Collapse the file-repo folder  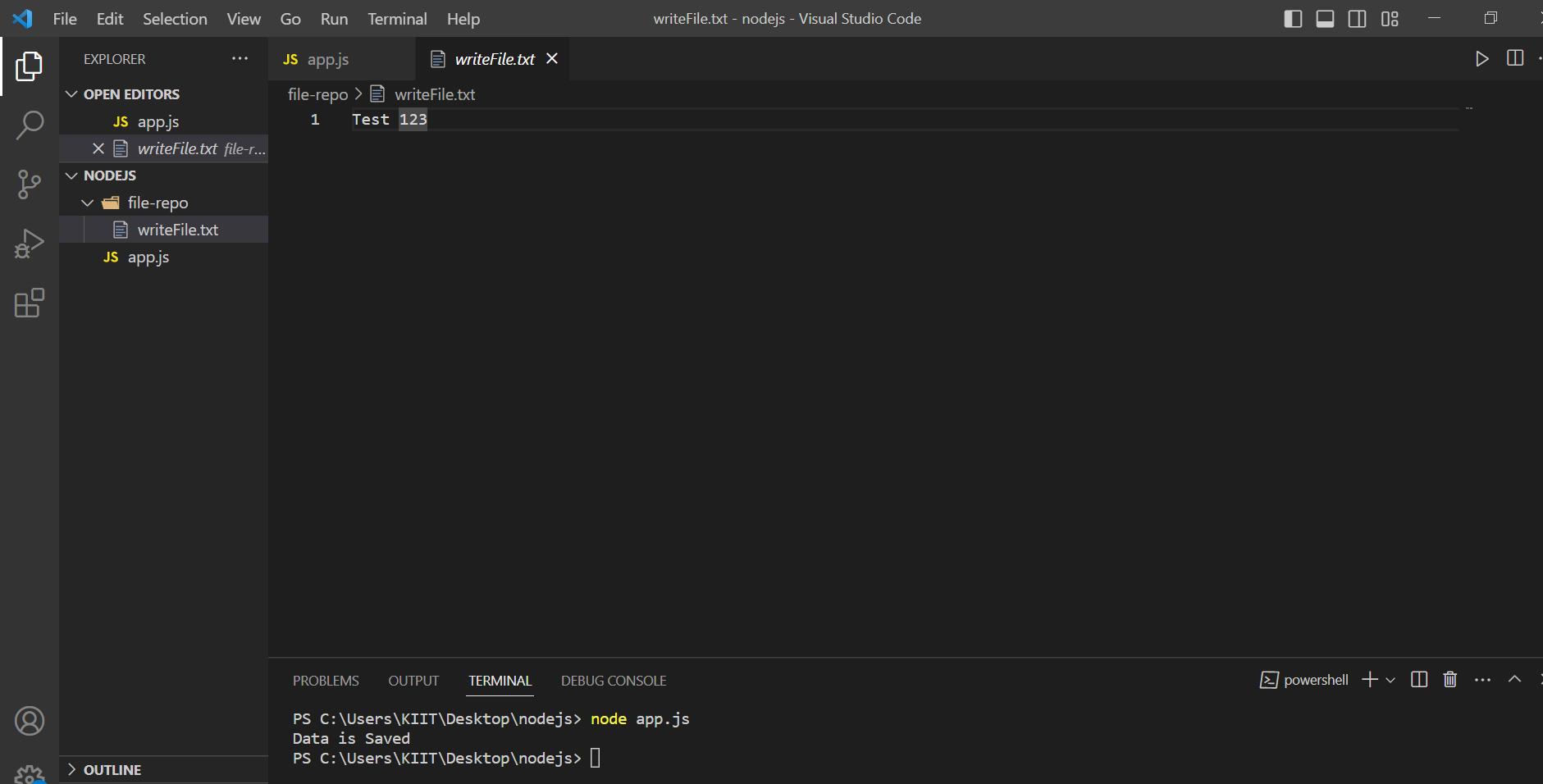tap(88, 203)
